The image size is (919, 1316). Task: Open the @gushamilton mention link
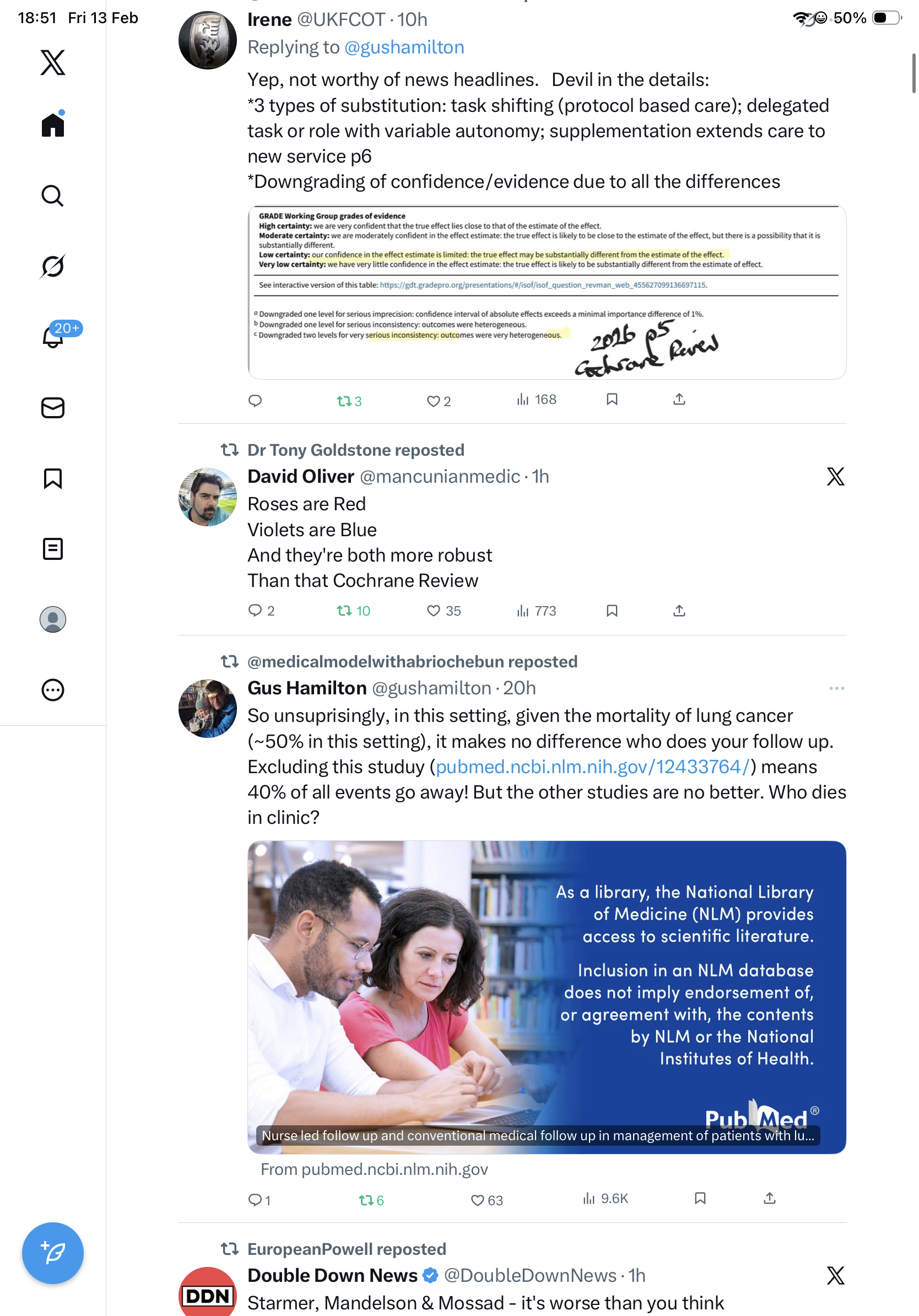tap(404, 47)
